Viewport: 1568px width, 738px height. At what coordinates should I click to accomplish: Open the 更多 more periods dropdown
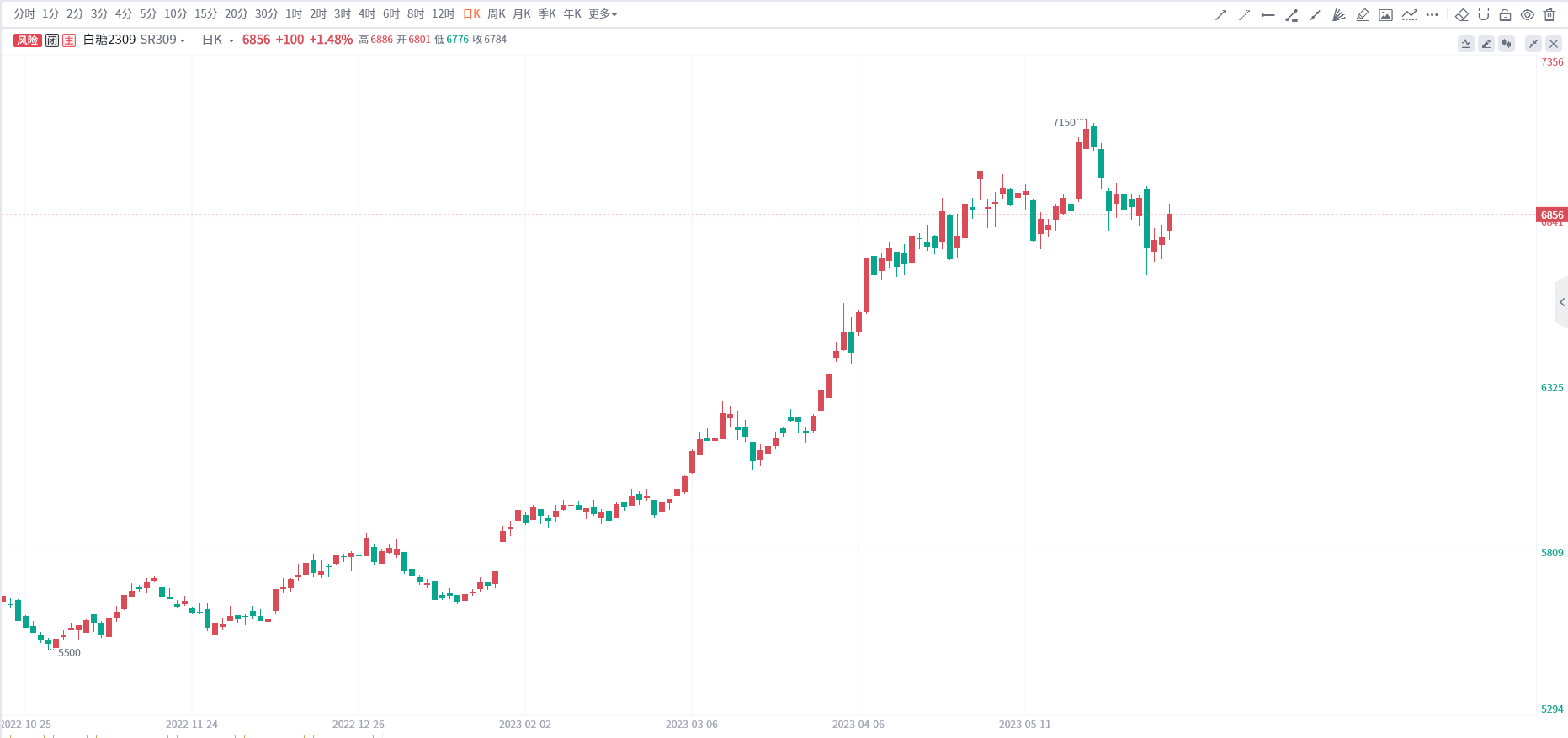(x=603, y=14)
